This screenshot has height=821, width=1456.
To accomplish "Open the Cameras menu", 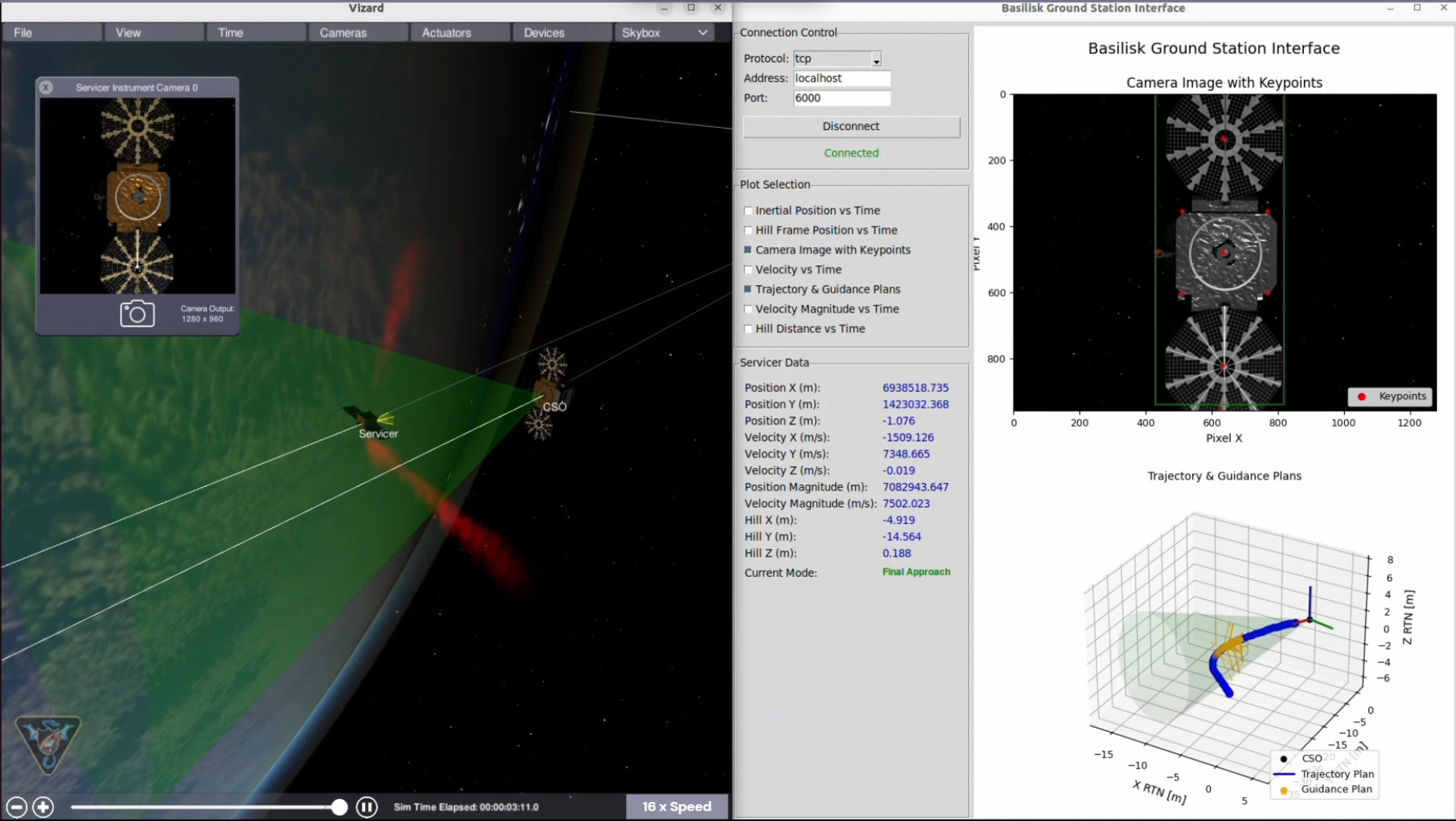I will (x=343, y=32).
